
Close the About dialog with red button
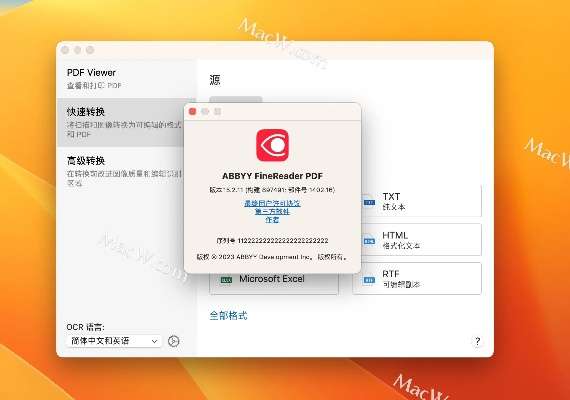[x=193, y=112]
